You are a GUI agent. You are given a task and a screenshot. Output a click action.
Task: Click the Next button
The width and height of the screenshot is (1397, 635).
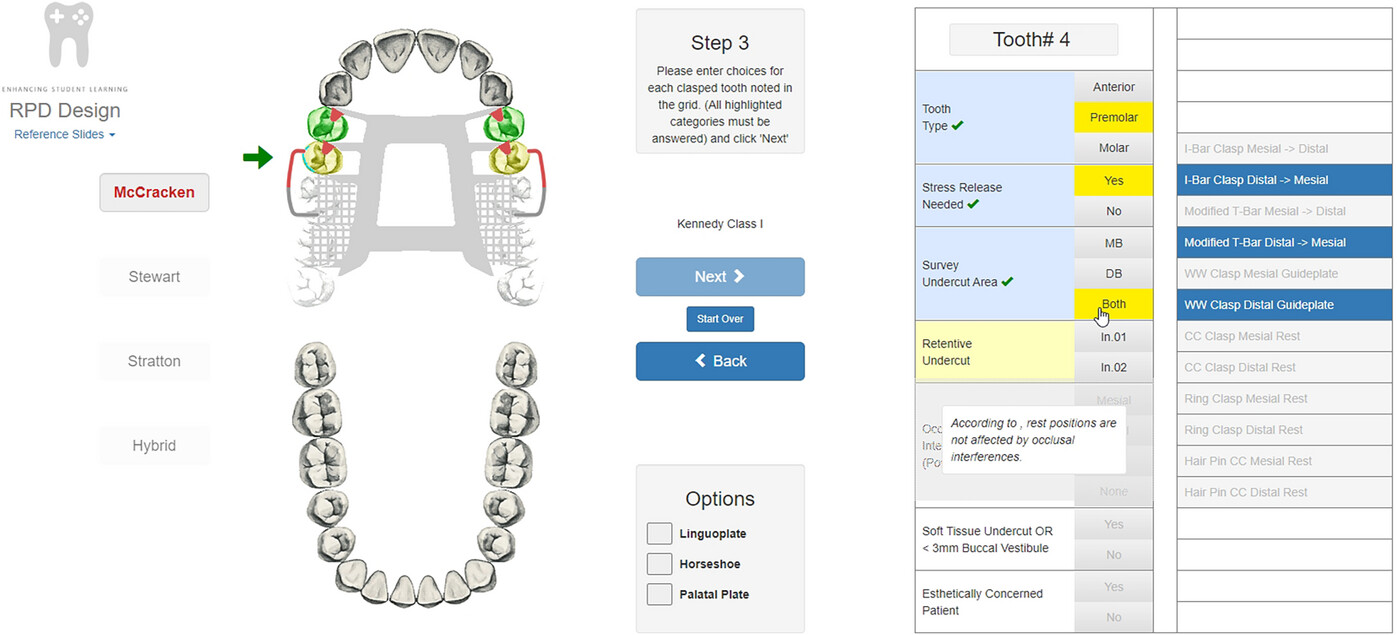[720, 277]
